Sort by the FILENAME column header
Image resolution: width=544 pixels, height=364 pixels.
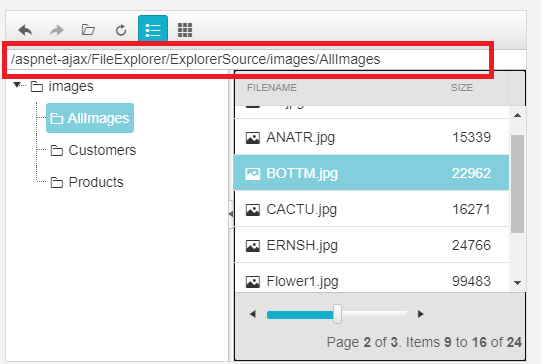pyautogui.click(x=272, y=87)
